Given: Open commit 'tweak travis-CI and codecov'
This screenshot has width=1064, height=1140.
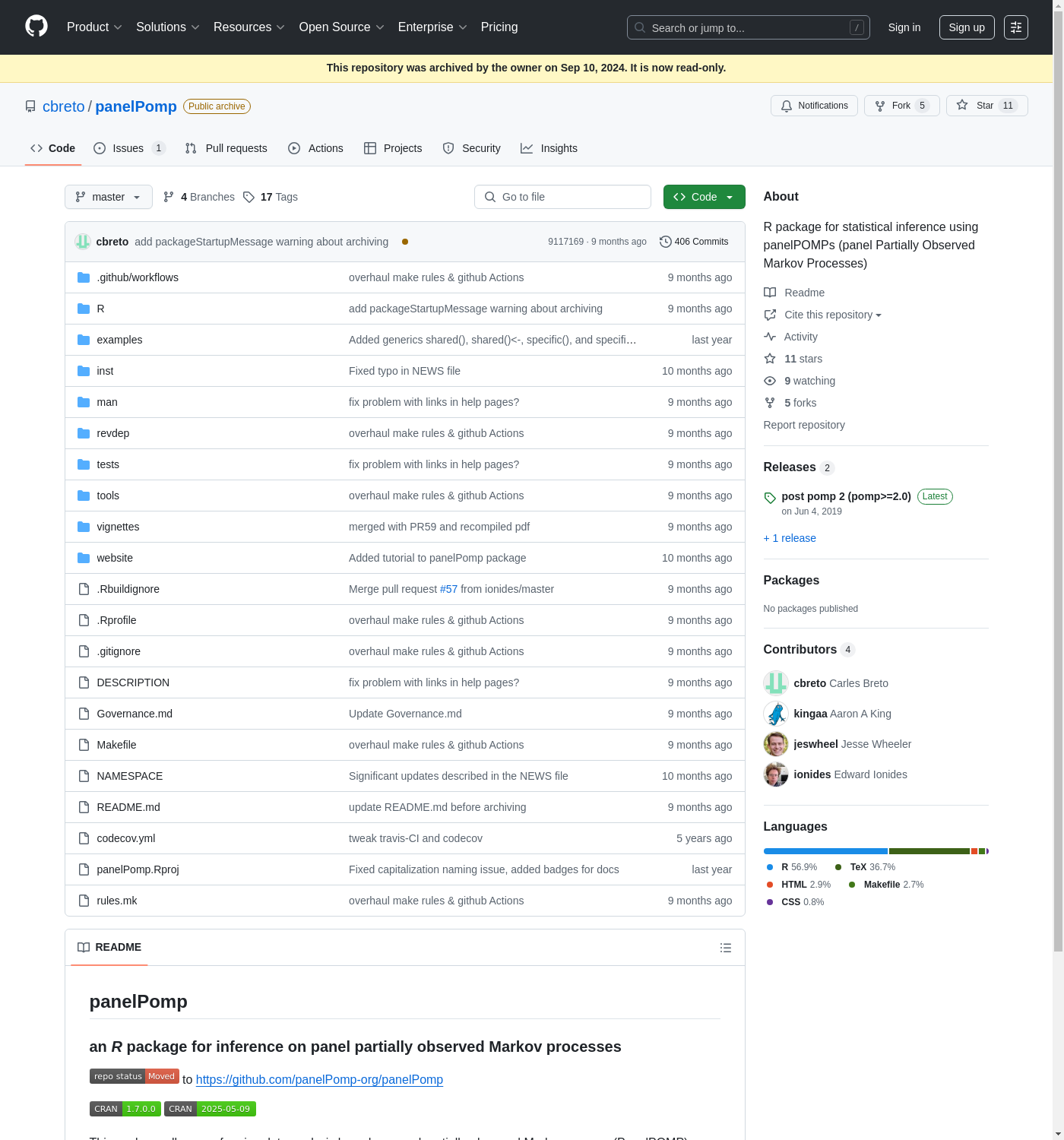Looking at the screenshot, I should click(x=416, y=838).
